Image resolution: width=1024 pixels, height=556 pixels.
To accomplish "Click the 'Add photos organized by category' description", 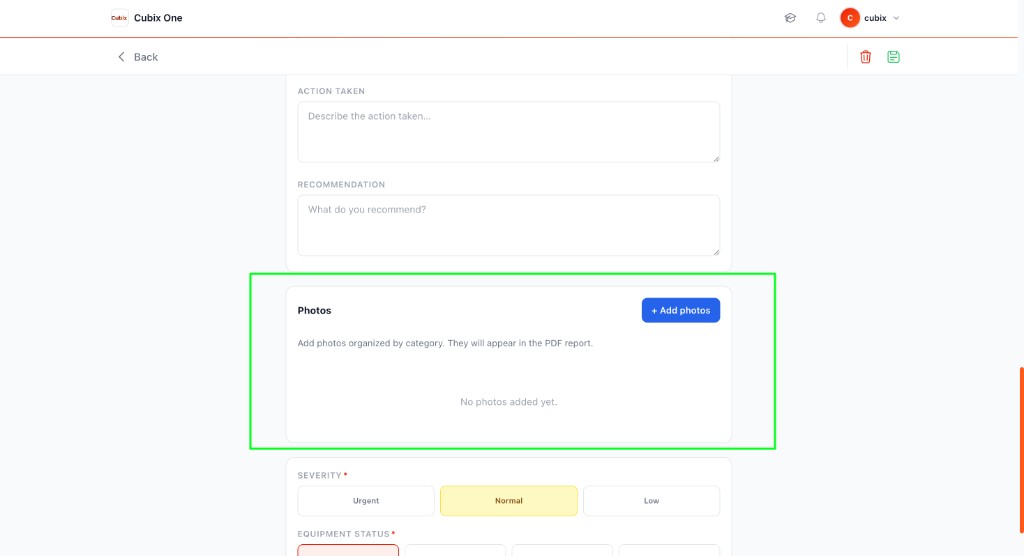I will [445, 343].
